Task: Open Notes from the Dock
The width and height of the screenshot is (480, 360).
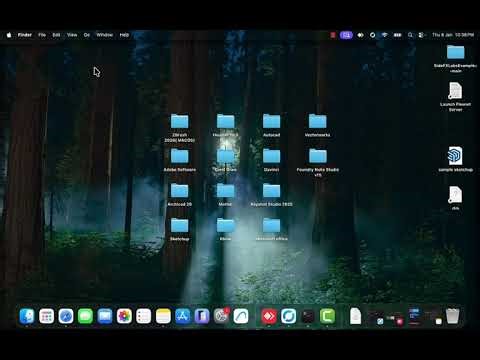Action: tap(163, 316)
